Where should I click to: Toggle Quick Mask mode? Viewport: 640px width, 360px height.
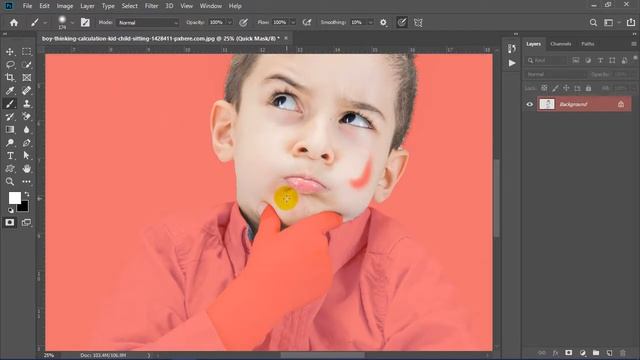point(10,222)
